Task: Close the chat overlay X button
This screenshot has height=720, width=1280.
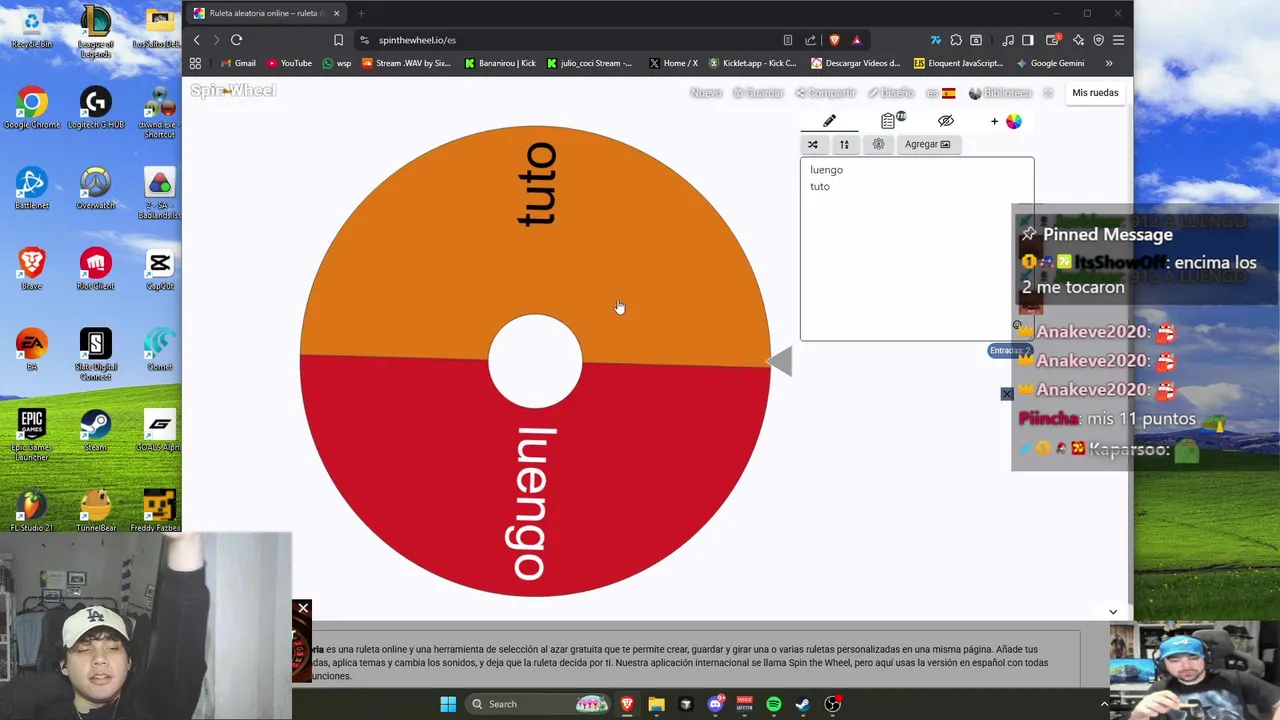Action: (x=1007, y=394)
